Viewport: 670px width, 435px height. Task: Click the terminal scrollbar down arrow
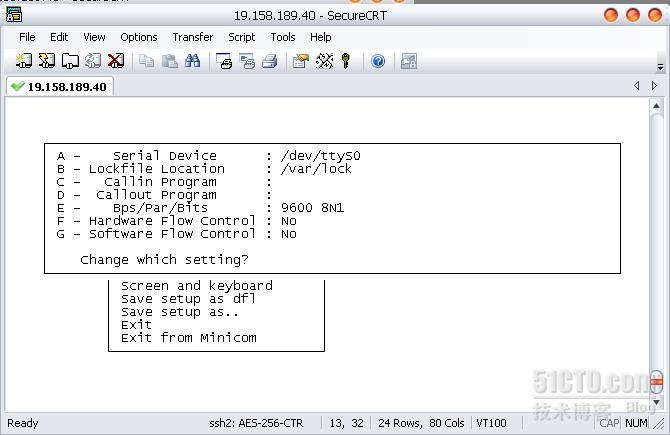[x=656, y=403]
